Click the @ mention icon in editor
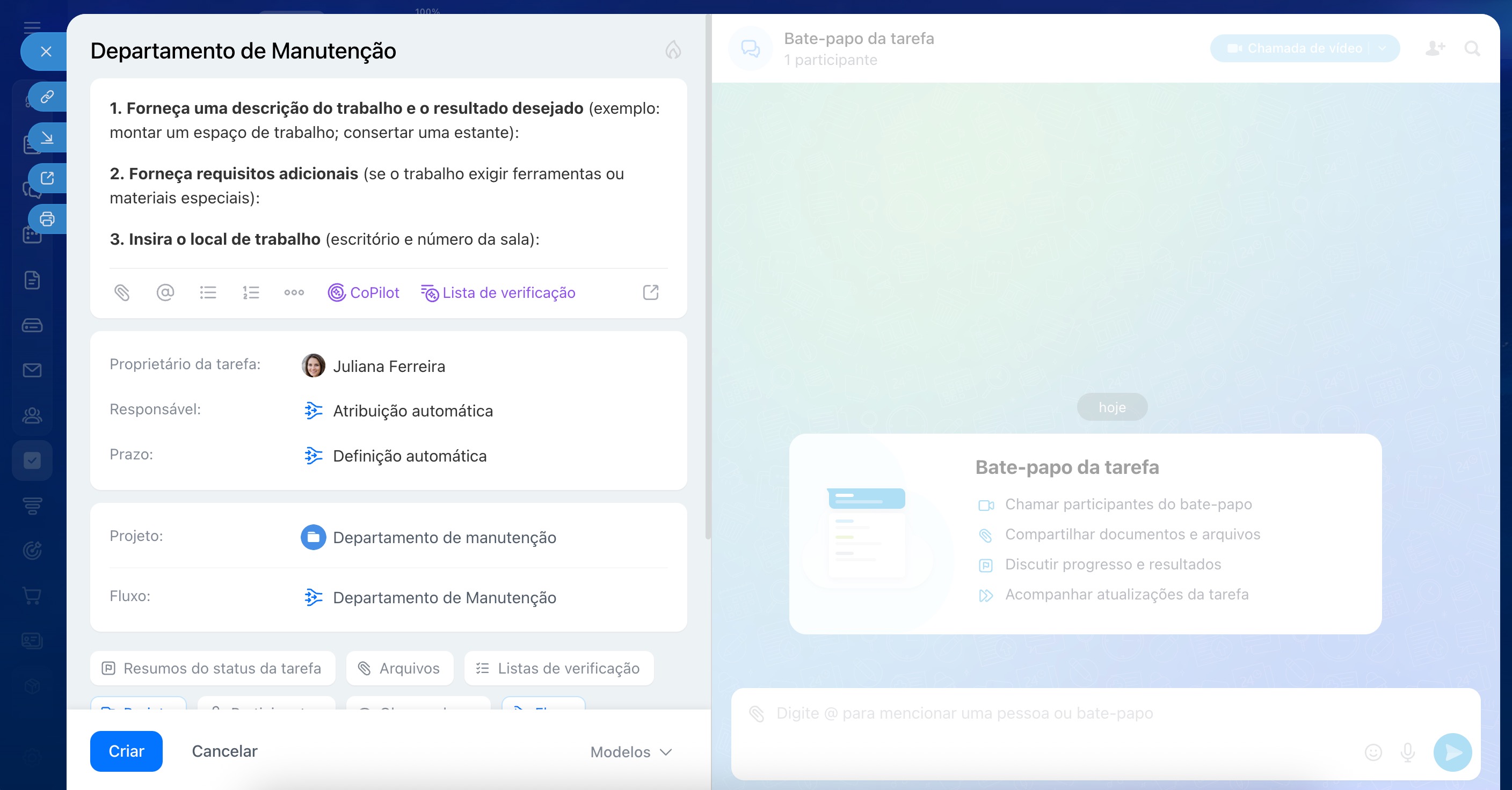The width and height of the screenshot is (1512, 790). [165, 292]
